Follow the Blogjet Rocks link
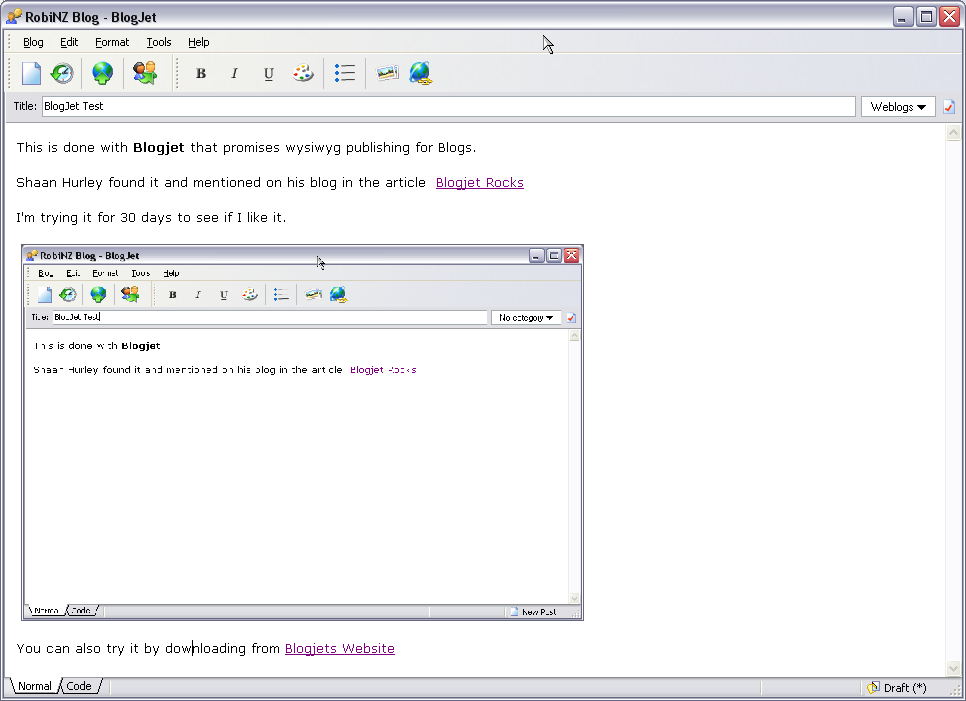966x701 pixels. (479, 182)
